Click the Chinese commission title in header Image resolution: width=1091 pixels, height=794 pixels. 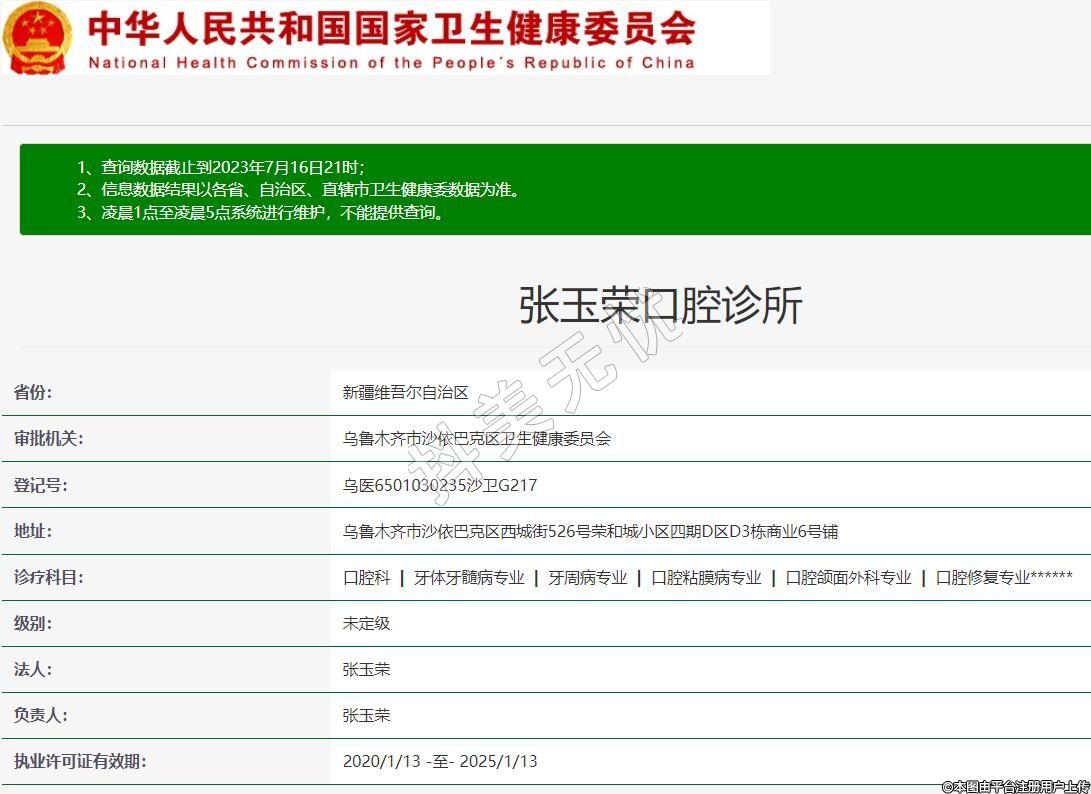[392, 28]
